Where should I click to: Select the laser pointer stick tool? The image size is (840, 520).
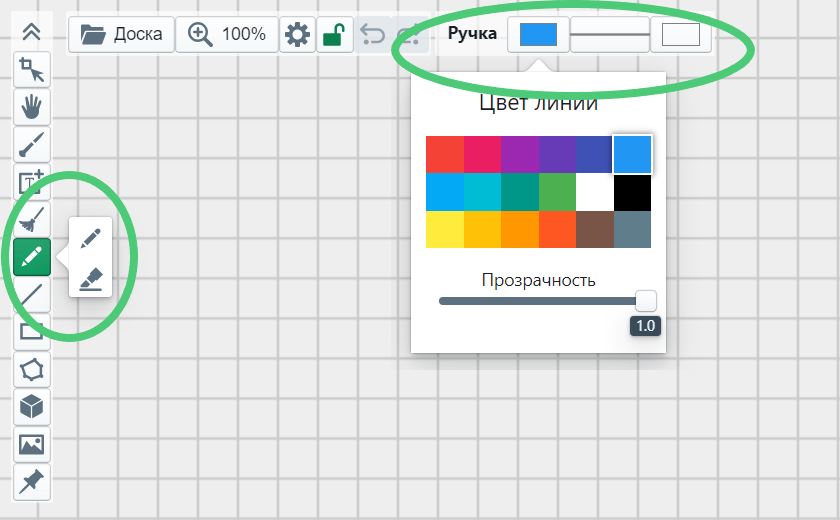click(x=32, y=145)
